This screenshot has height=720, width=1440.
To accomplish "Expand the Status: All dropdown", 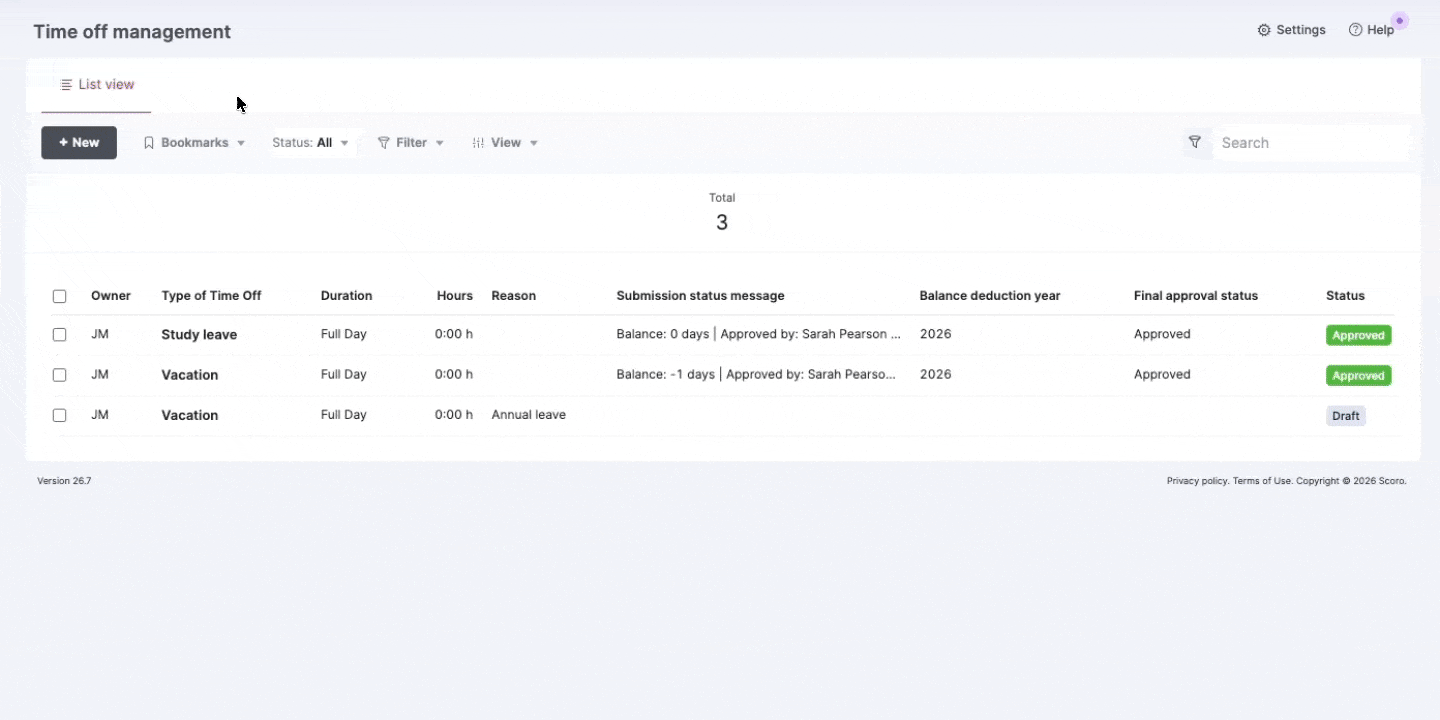I will click(x=311, y=143).
